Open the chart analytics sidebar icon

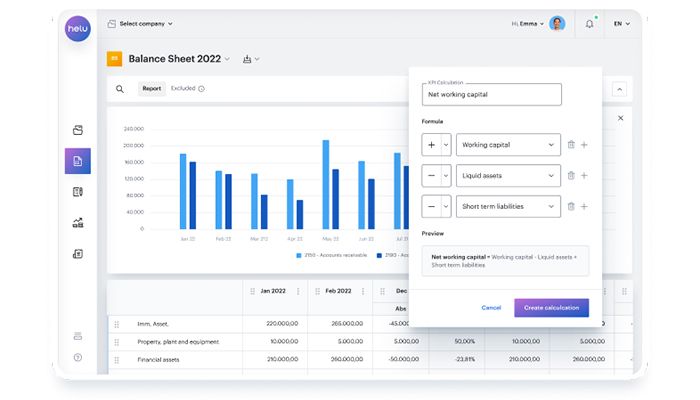pyautogui.click(x=78, y=223)
